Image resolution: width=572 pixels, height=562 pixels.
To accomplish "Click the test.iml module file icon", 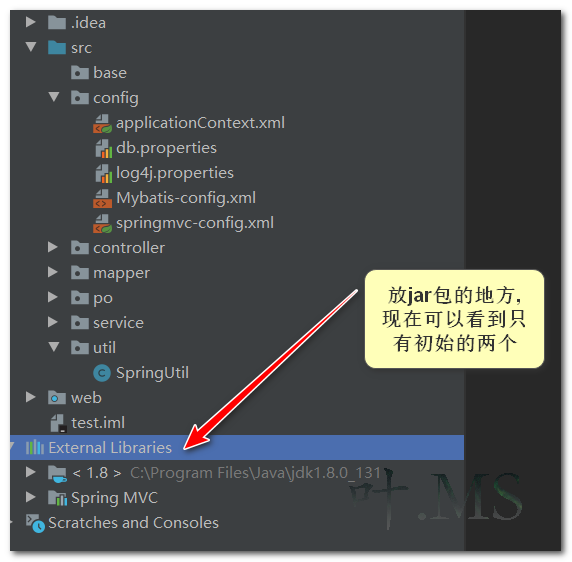I will pos(58,423).
